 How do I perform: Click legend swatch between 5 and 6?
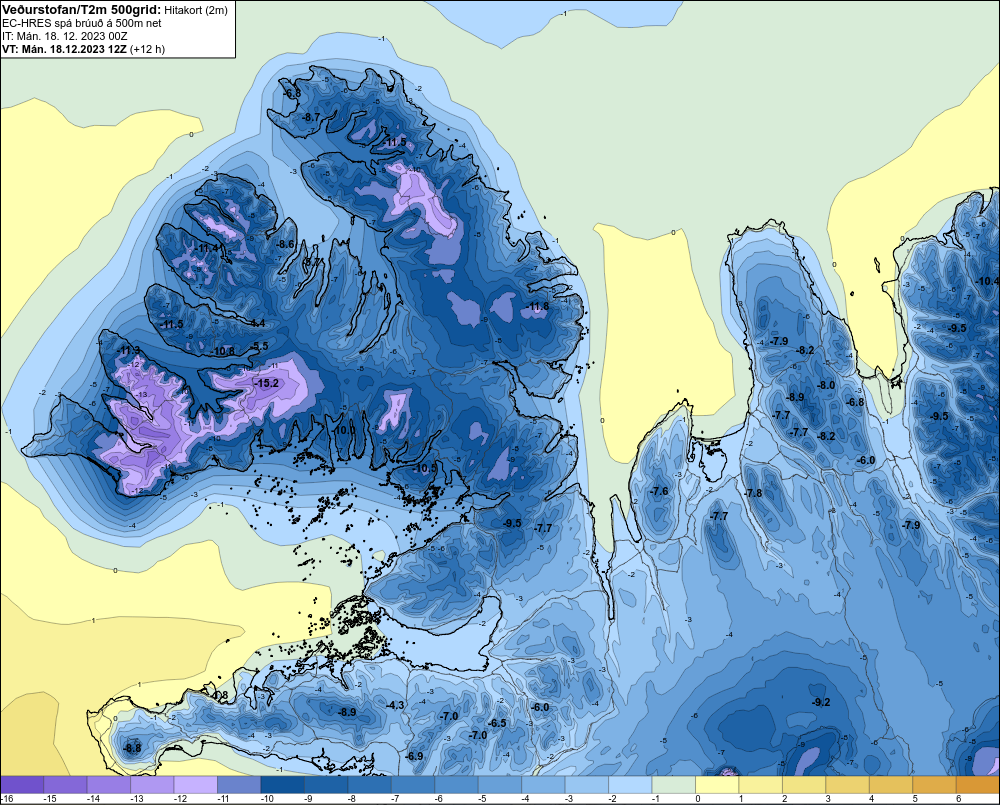(x=934, y=785)
